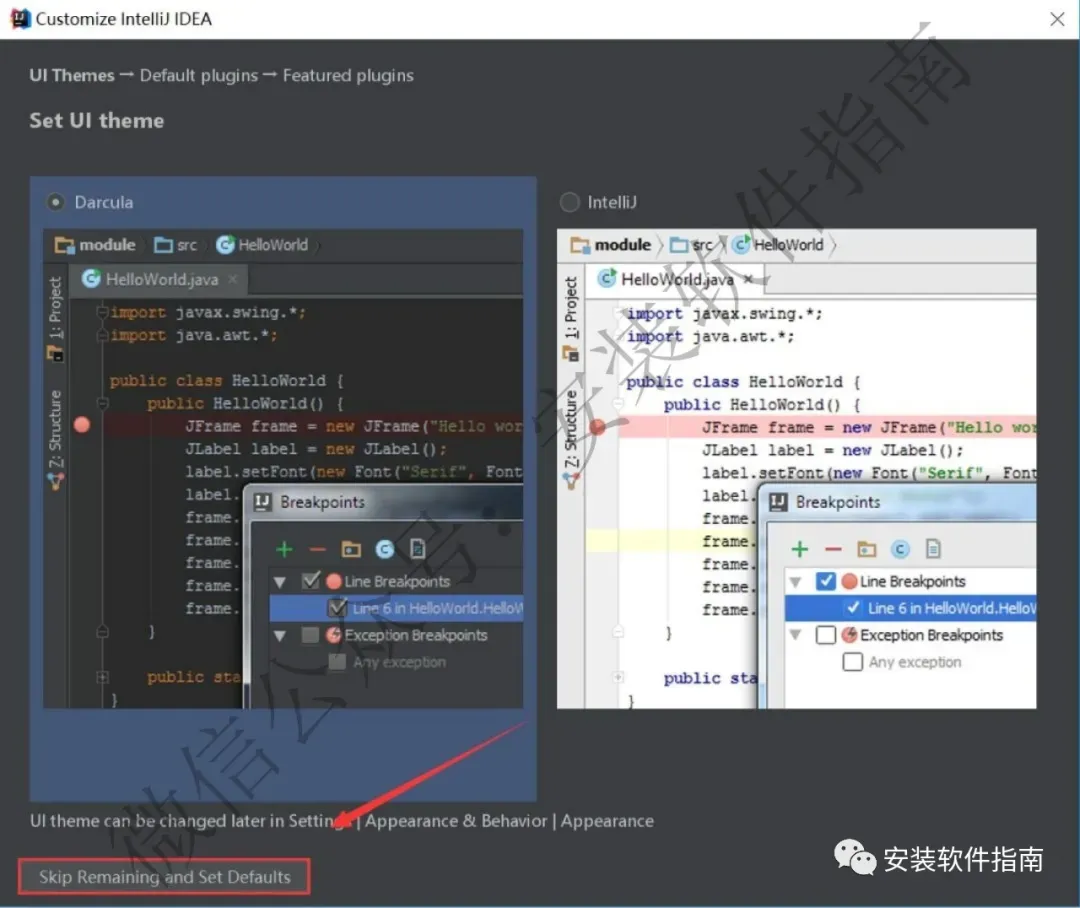This screenshot has width=1080, height=908.
Task: Click the 'Default plugins' breadcrumb step
Action: click(x=199, y=75)
